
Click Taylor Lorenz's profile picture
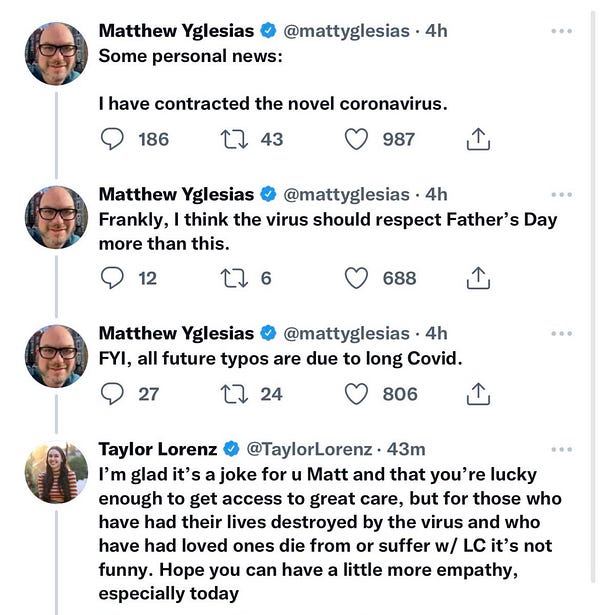(x=56, y=472)
